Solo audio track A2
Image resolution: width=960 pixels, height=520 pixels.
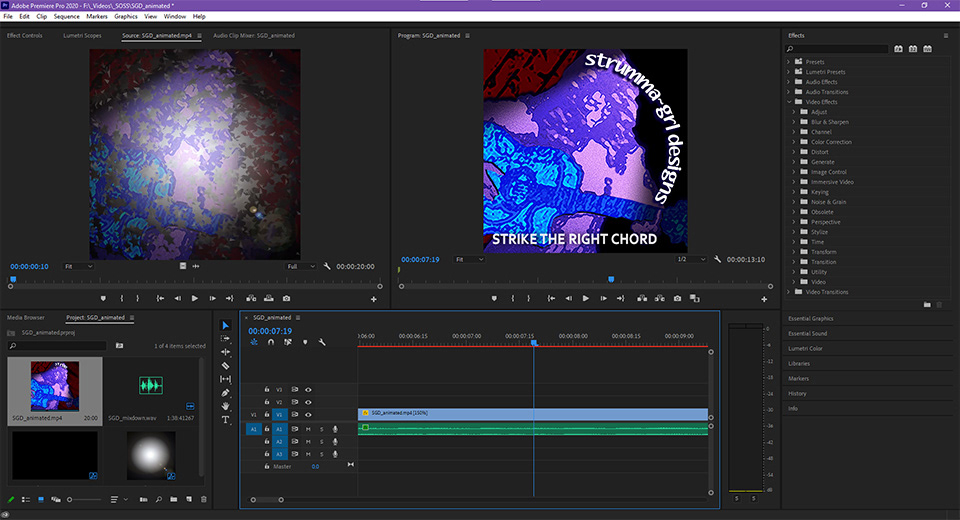[x=321, y=442]
